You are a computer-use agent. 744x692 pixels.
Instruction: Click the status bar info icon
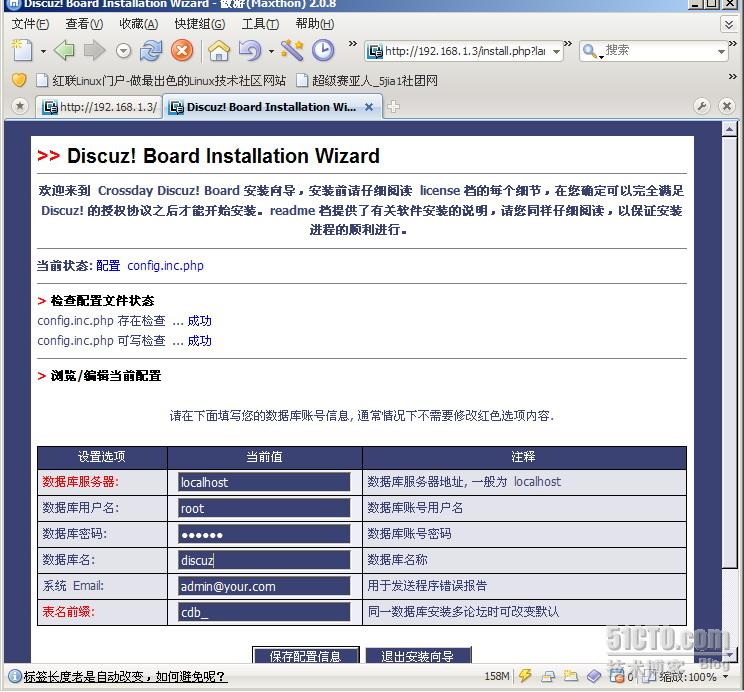[15, 676]
